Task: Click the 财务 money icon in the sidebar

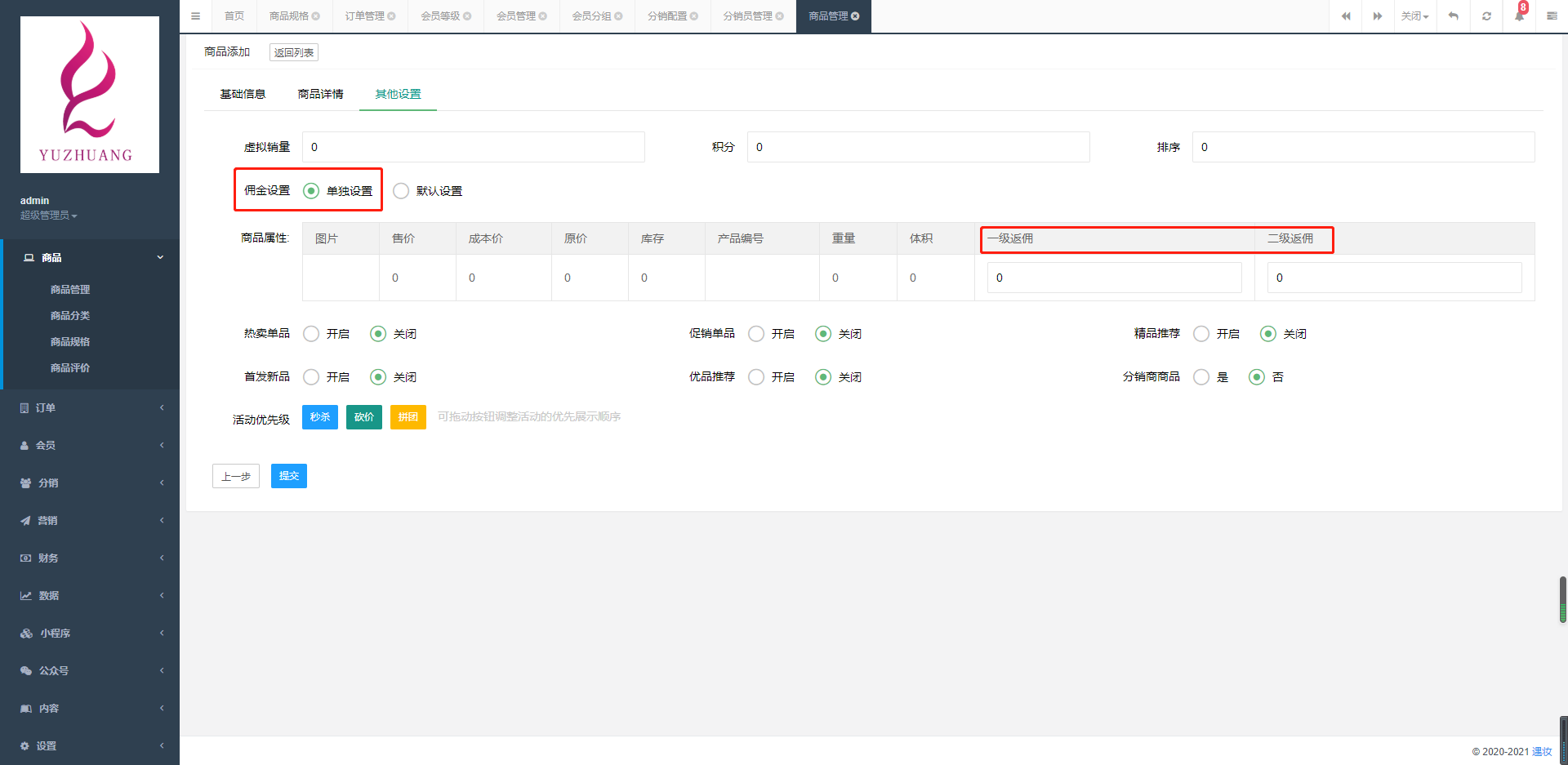Action: (25, 558)
